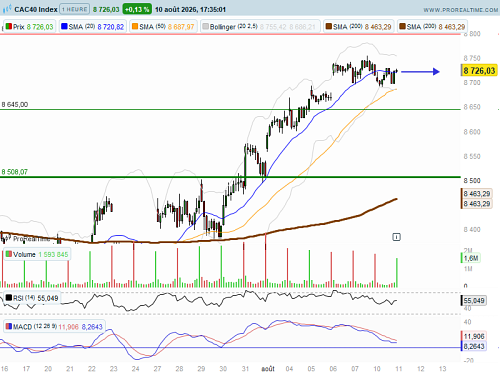Screen dimensions: 500x375
Task: Click the 8 650 price axis label
Action: 472,107
